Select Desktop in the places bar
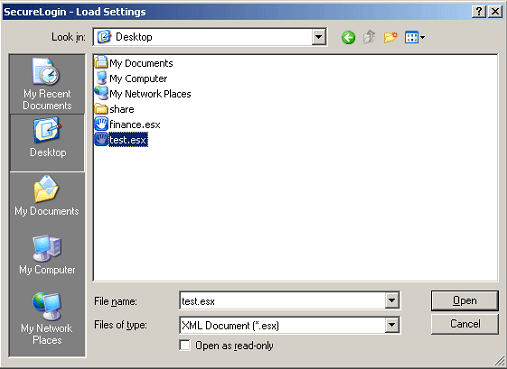The width and height of the screenshot is (507, 369). (x=47, y=143)
